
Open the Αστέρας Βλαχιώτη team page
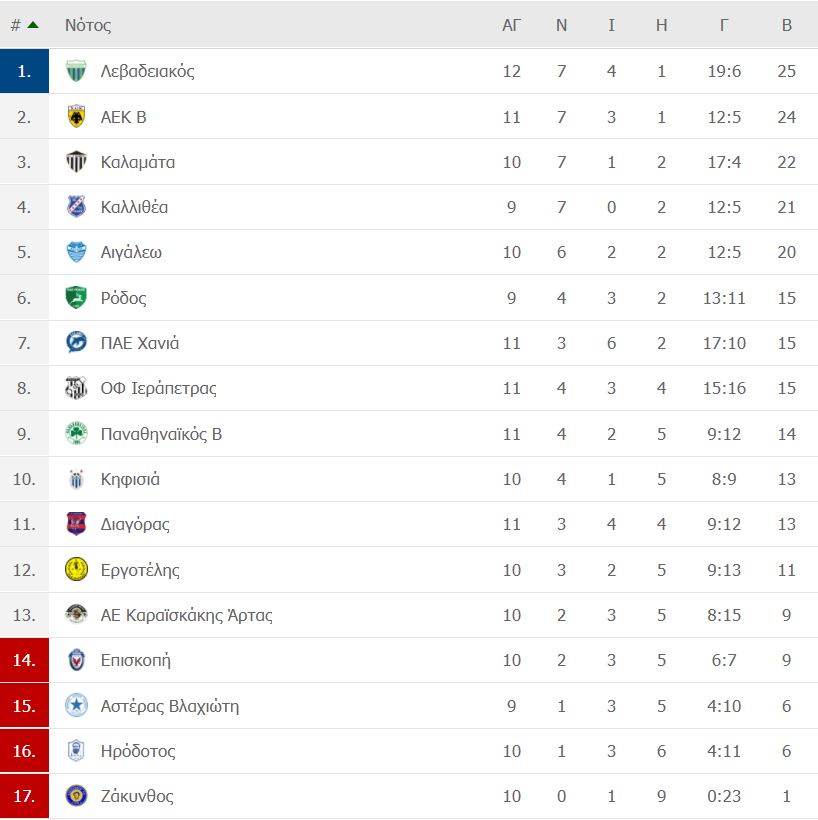(170, 706)
